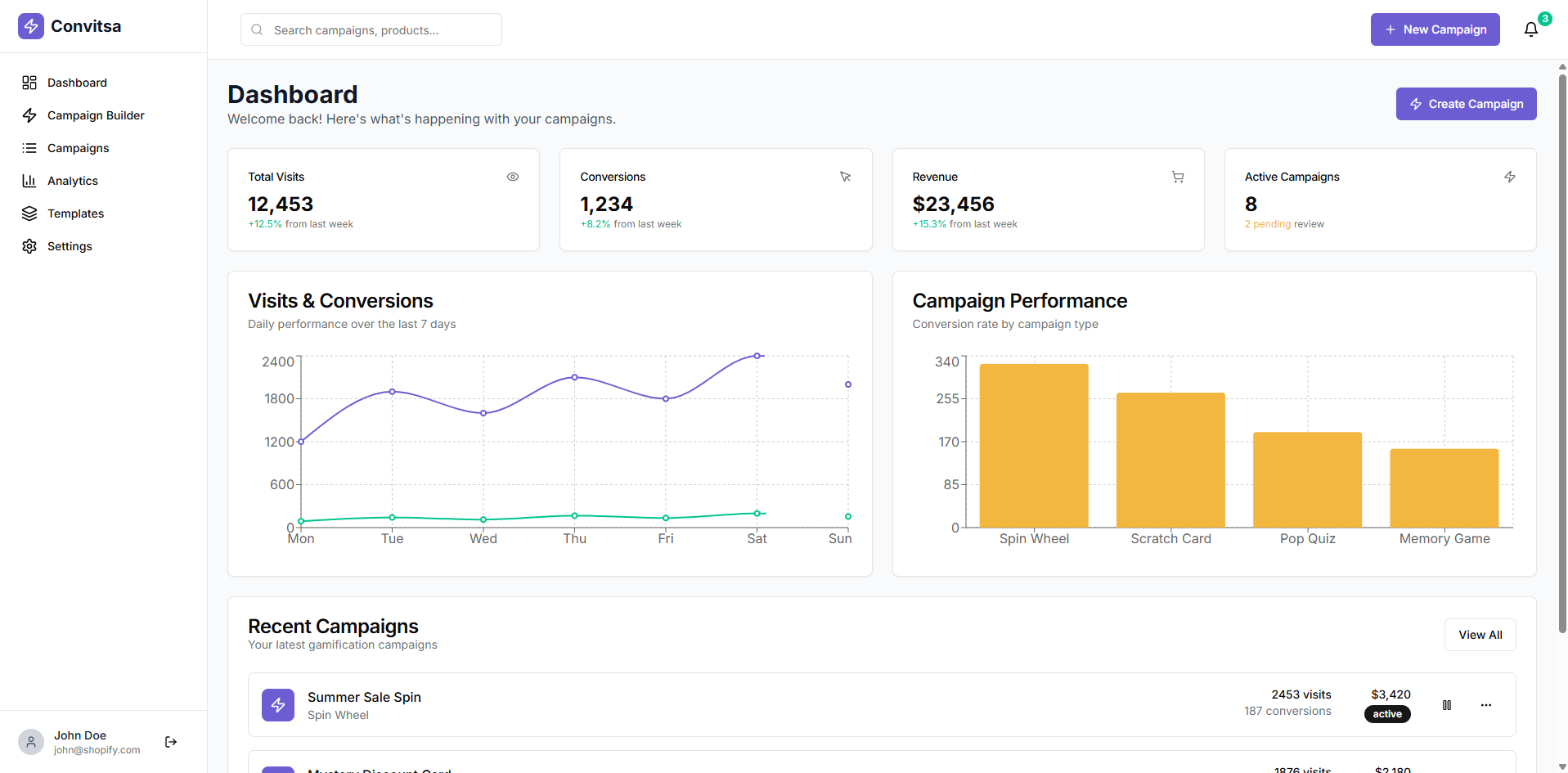Click the cart icon on Revenue card

pos(1178,177)
